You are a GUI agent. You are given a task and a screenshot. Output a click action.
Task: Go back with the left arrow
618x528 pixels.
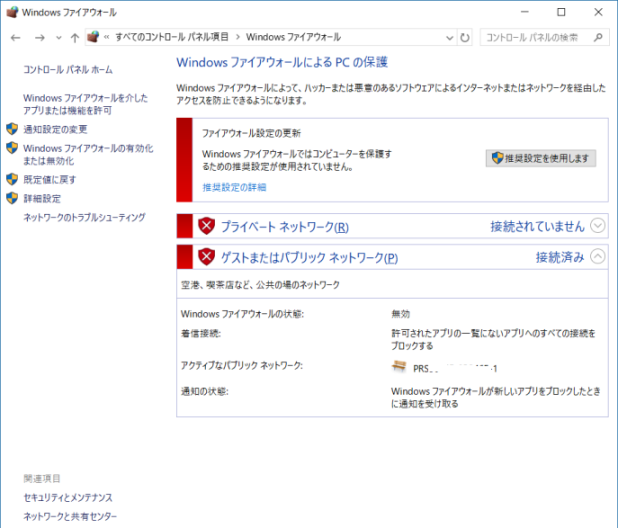tap(16, 38)
